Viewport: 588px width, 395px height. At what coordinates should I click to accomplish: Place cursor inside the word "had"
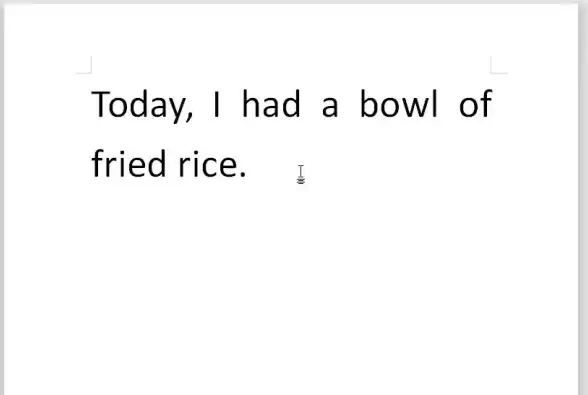[x=271, y=104]
